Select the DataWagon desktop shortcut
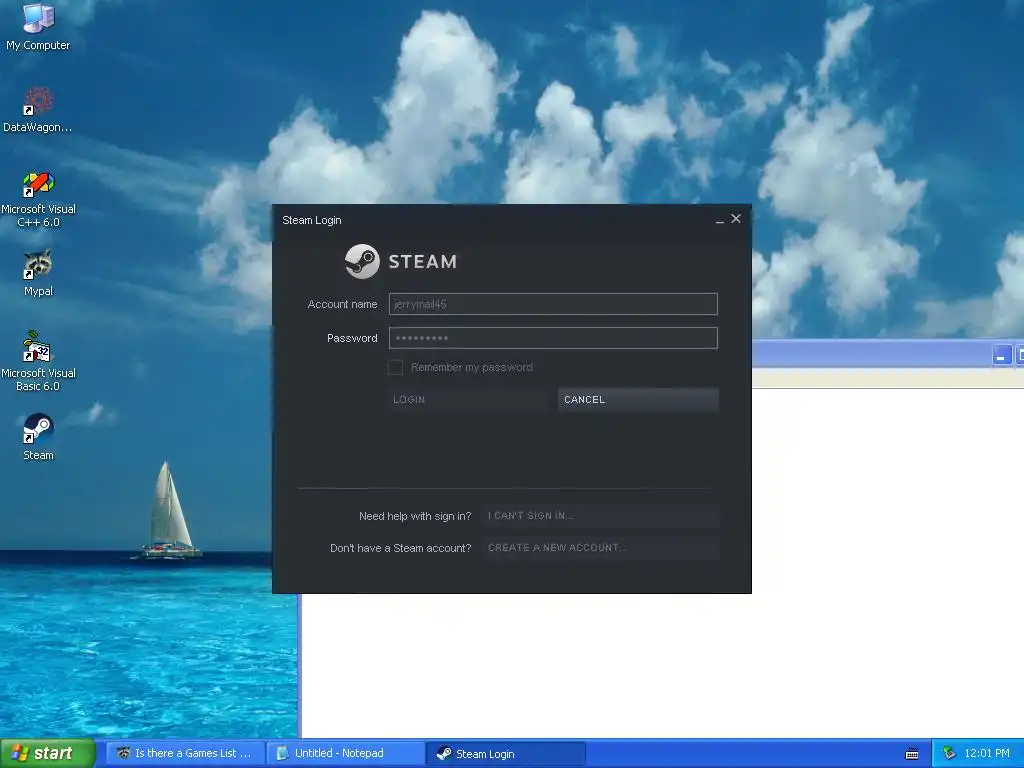 coord(38,109)
